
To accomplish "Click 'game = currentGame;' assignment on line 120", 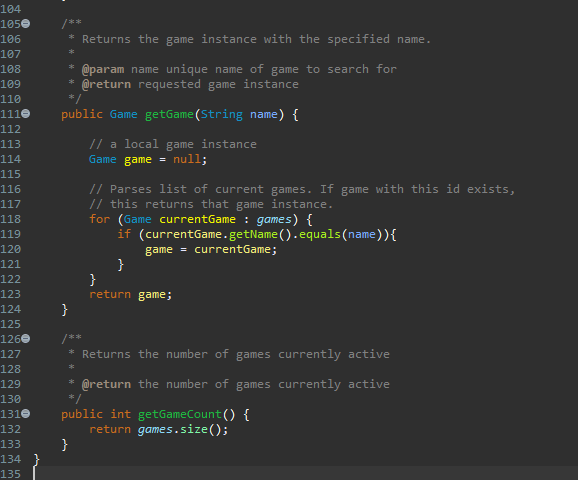I will [211, 250].
